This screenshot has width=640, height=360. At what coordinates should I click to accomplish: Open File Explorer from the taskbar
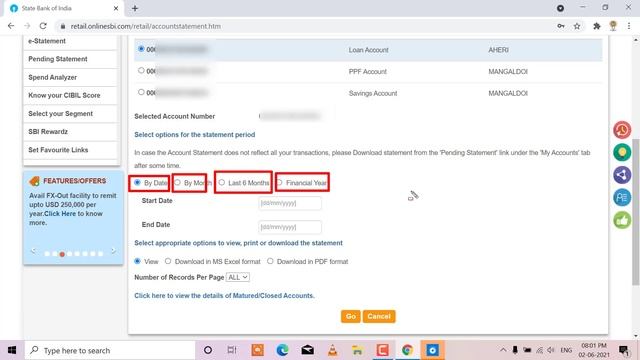pyautogui.click(x=357, y=350)
